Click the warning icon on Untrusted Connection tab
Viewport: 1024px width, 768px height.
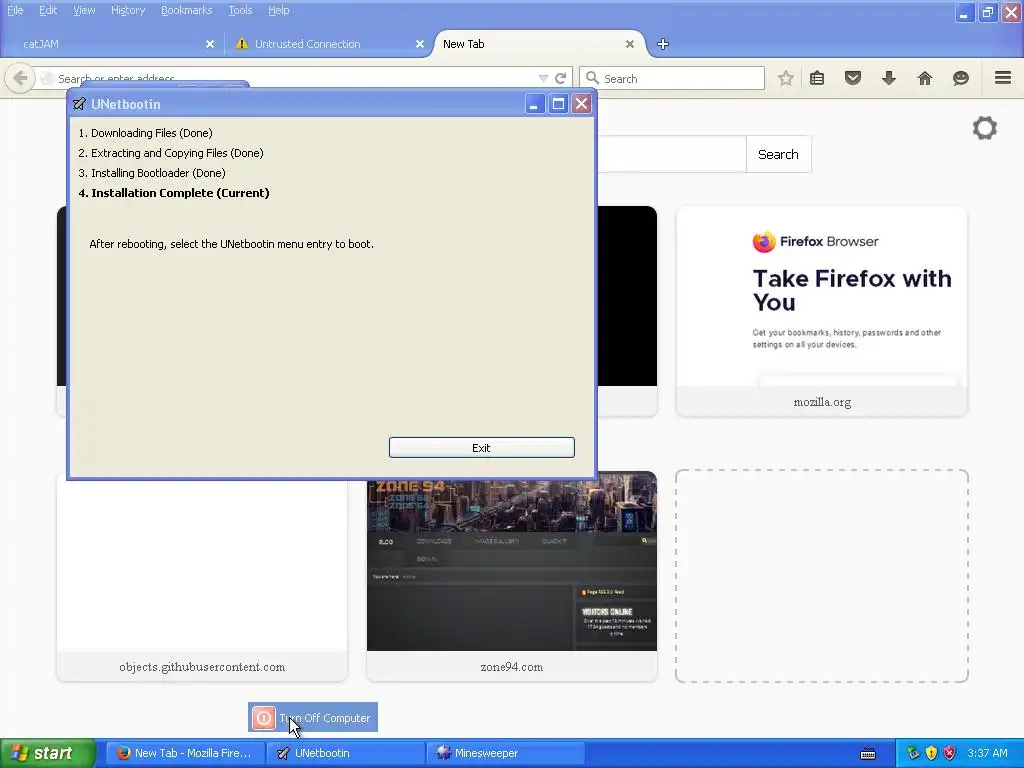click(242, 44)
